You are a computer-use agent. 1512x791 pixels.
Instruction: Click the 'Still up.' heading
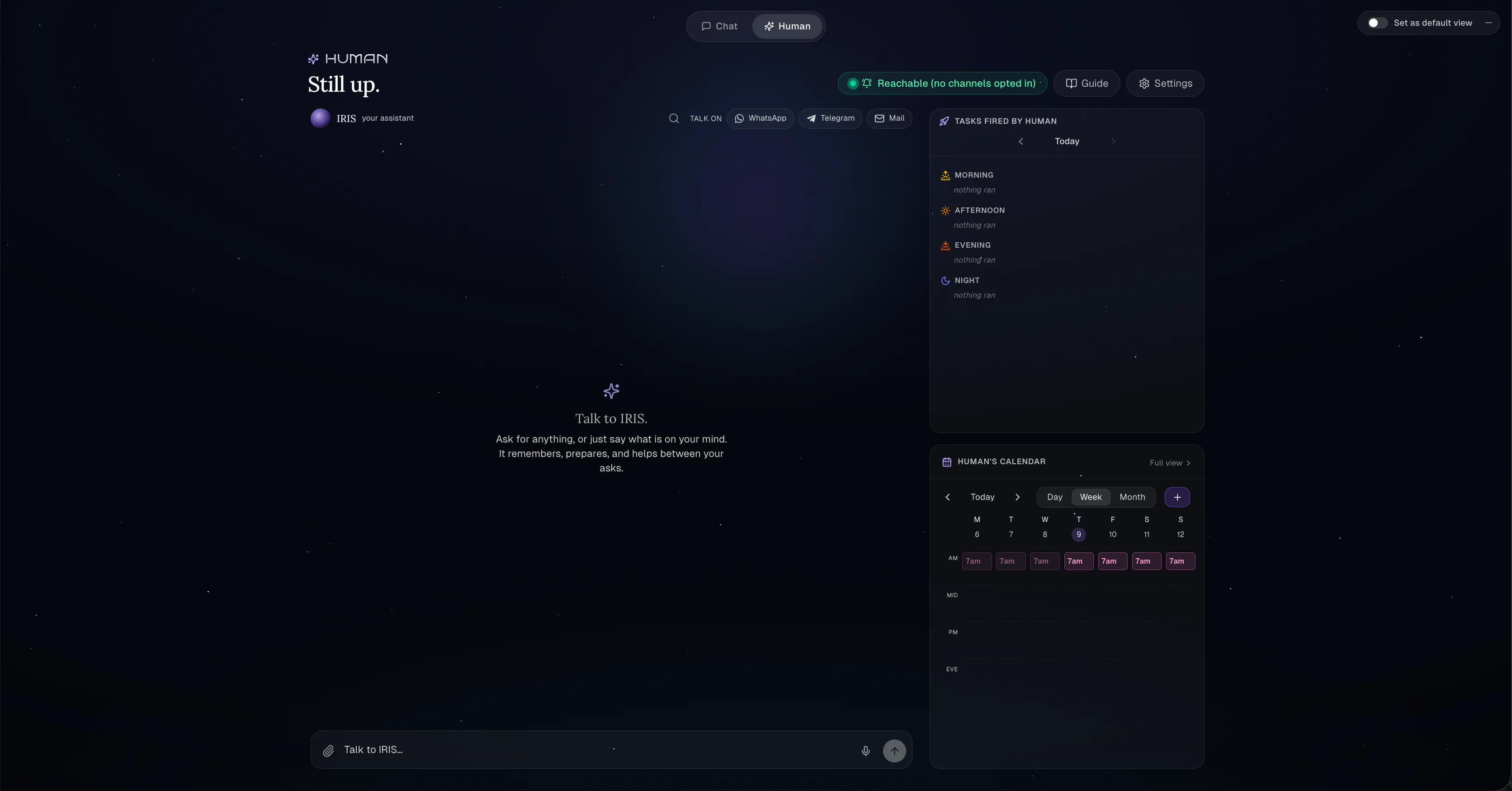[344, 85]
